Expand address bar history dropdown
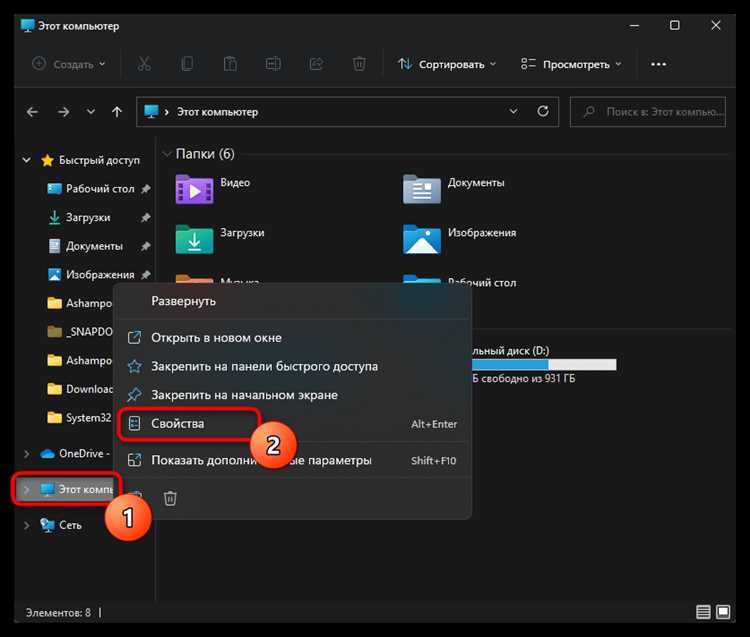Viewport: 750px width, 637px height. tap(513, 111)
